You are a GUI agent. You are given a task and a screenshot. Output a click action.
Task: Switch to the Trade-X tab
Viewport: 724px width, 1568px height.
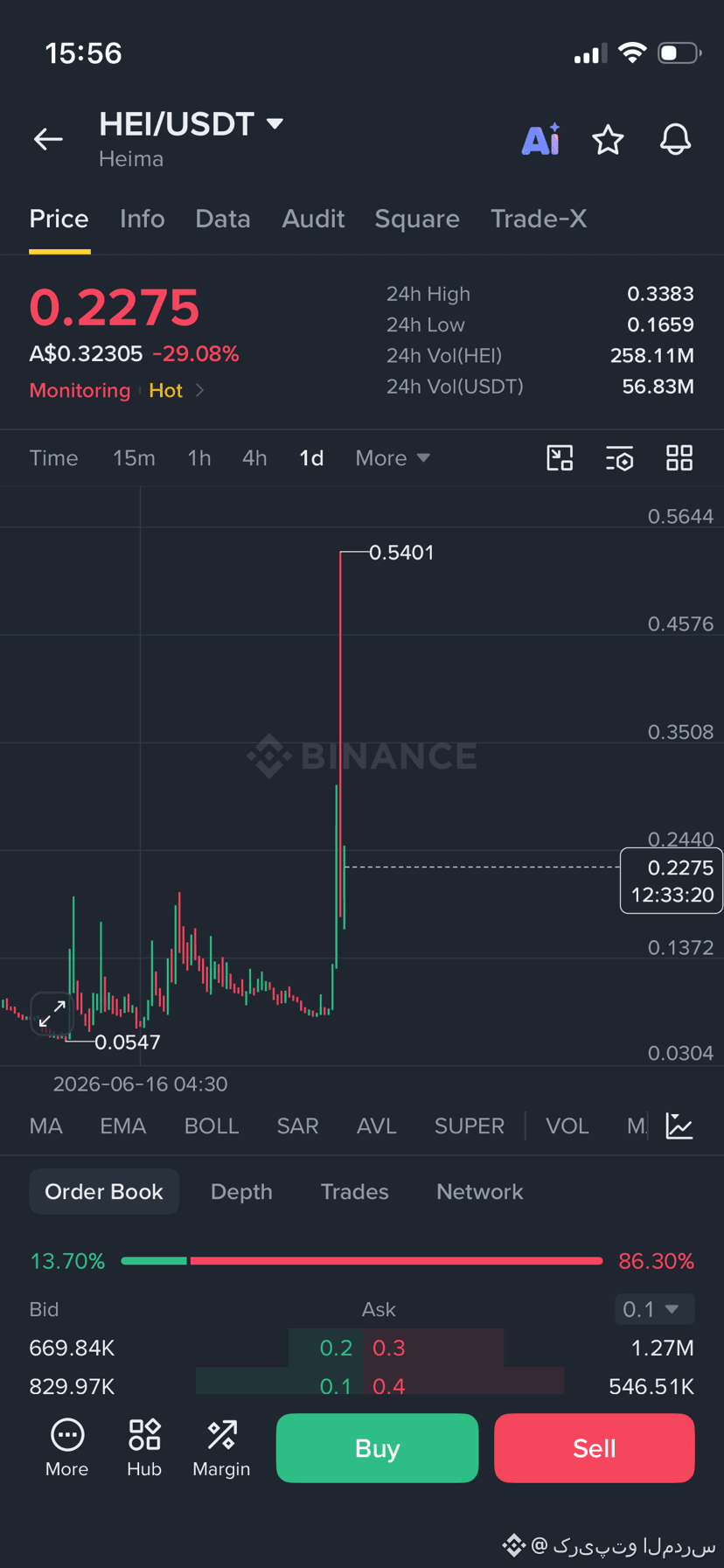pos(539,219)
